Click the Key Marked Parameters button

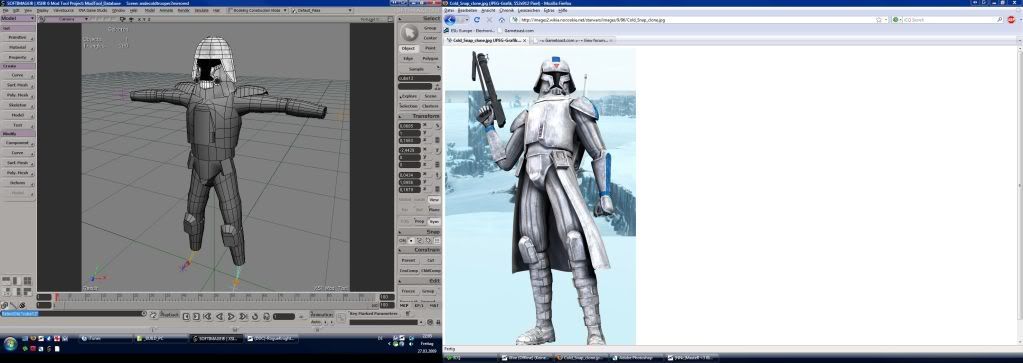tap(373, 314)
